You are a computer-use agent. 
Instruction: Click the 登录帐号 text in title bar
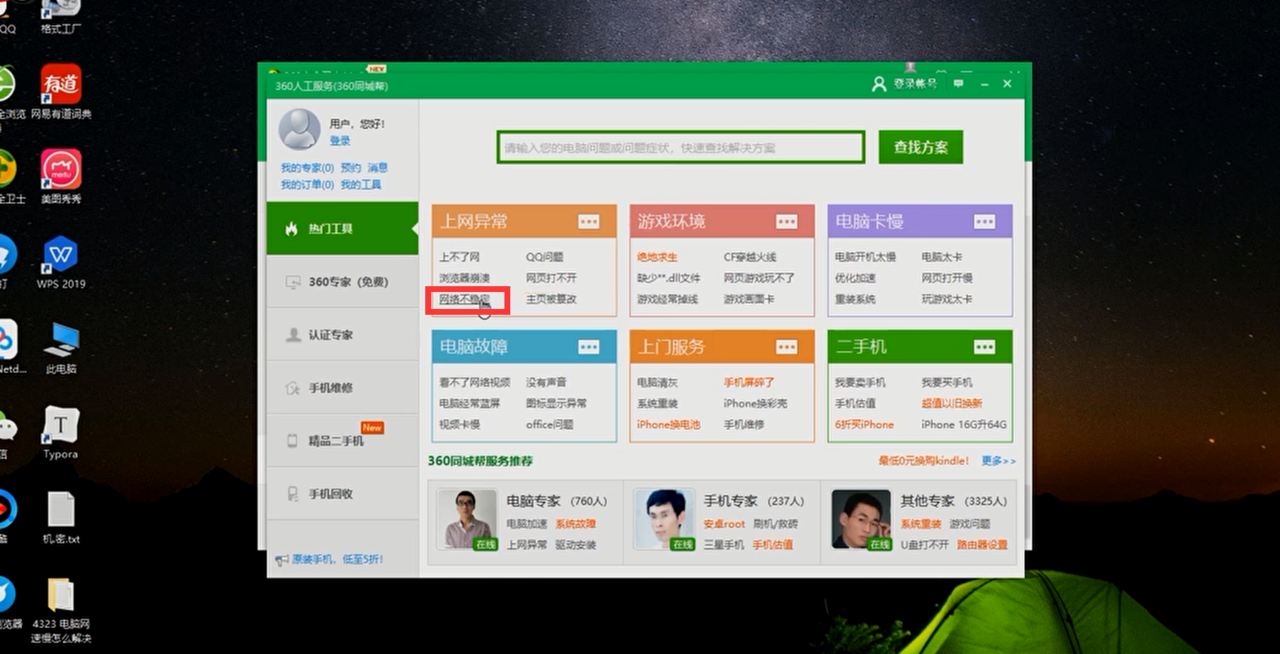click(x=915, y=84)
